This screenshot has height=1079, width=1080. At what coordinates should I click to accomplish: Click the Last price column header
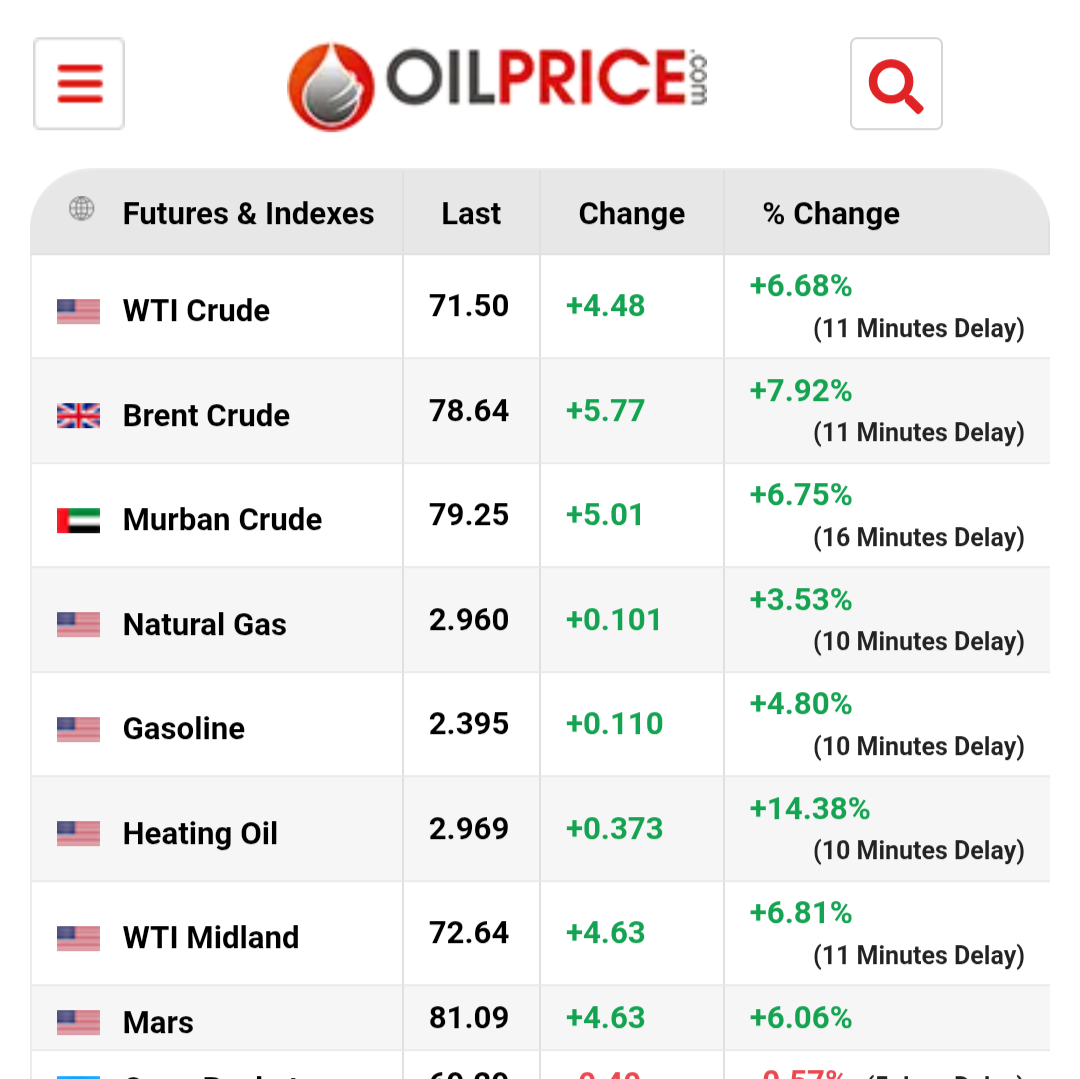[471, 214]
